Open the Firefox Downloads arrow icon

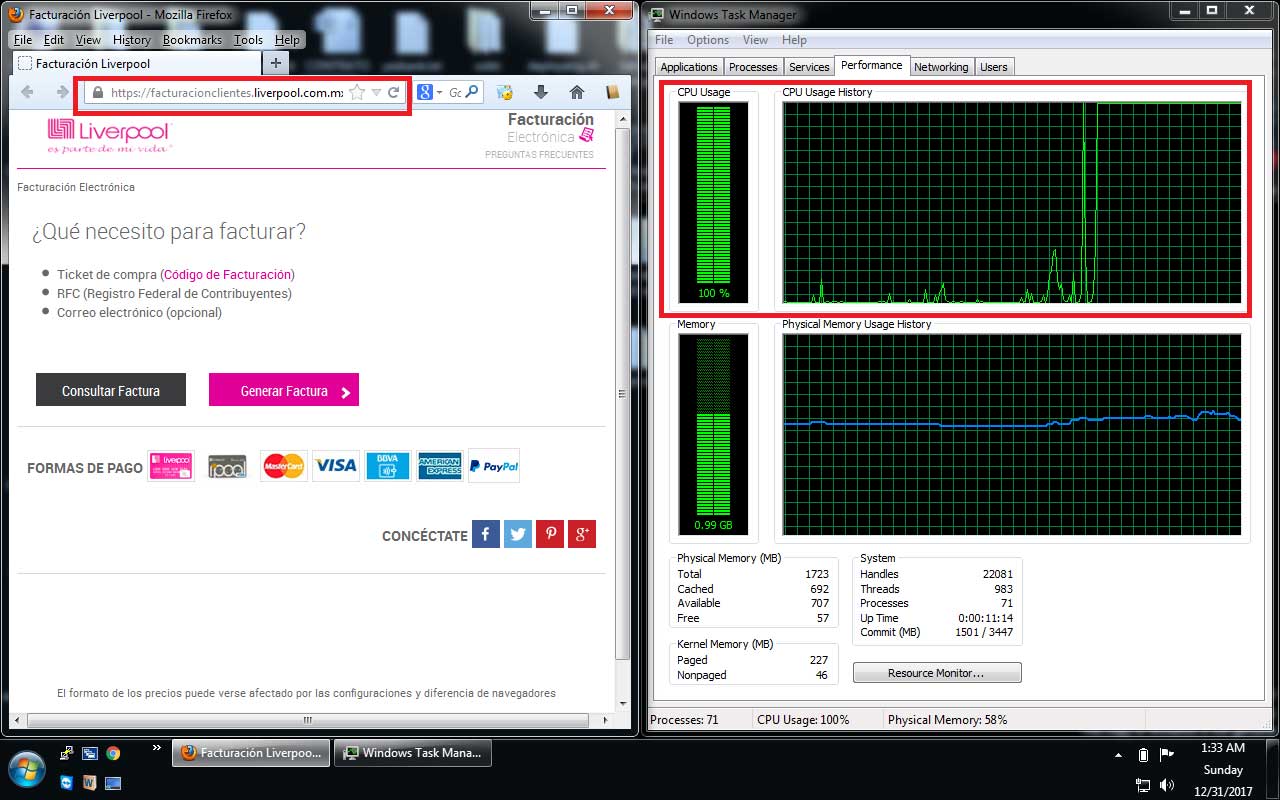[x=541, y=92]
